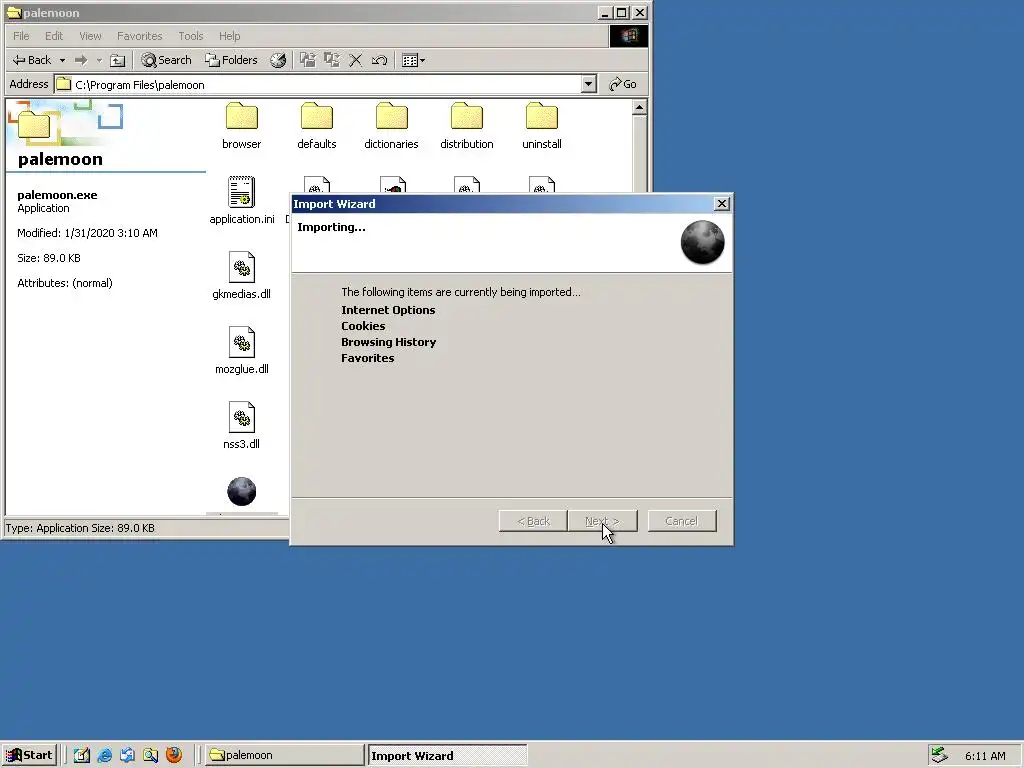Open the Edit menu
This screenshot has height=768, width=1024.
(54, 36)
